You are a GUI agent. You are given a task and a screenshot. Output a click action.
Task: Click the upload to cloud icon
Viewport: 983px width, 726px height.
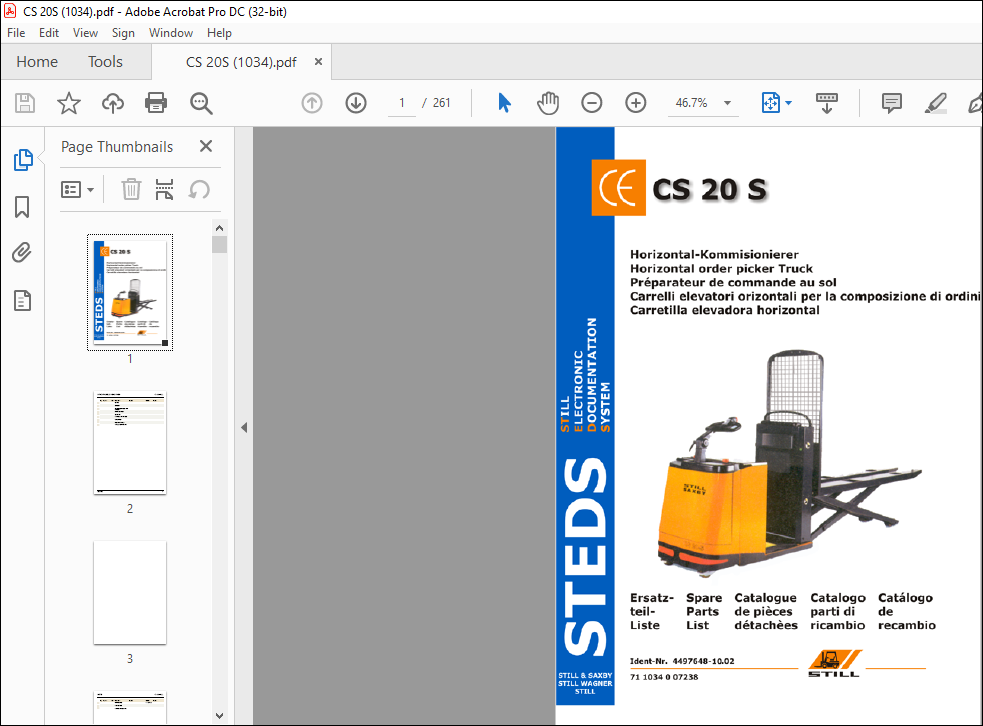113,103
